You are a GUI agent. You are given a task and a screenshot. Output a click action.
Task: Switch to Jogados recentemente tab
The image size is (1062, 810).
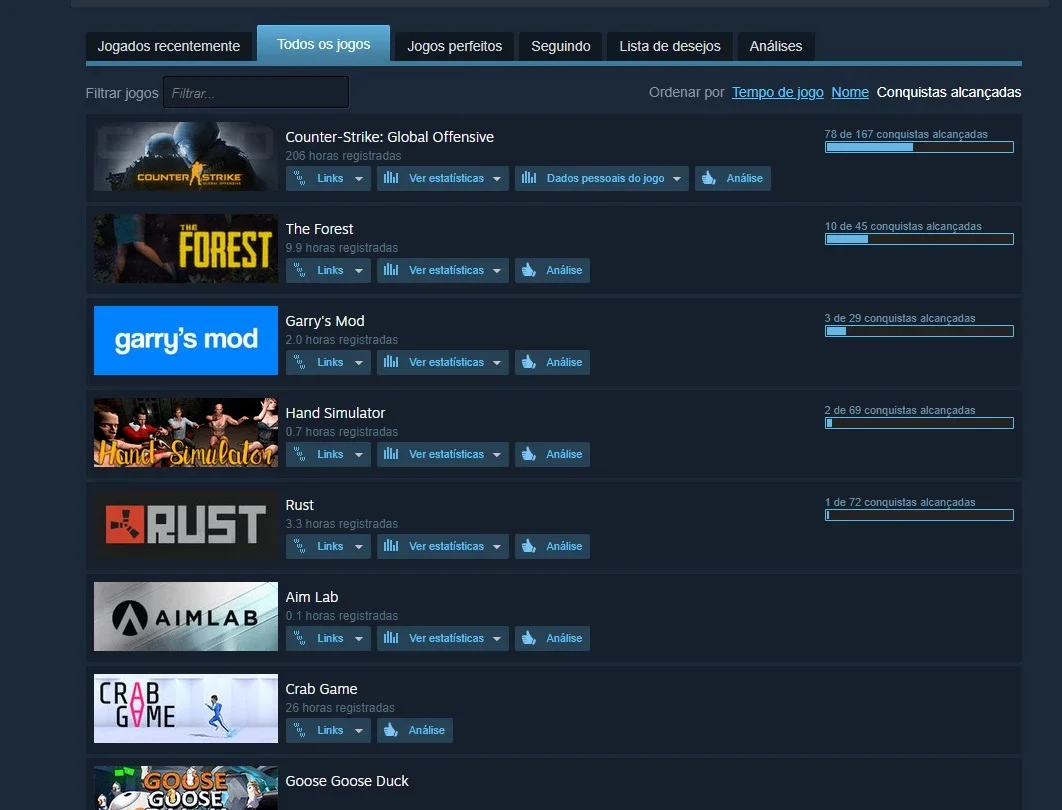(169, 46)
